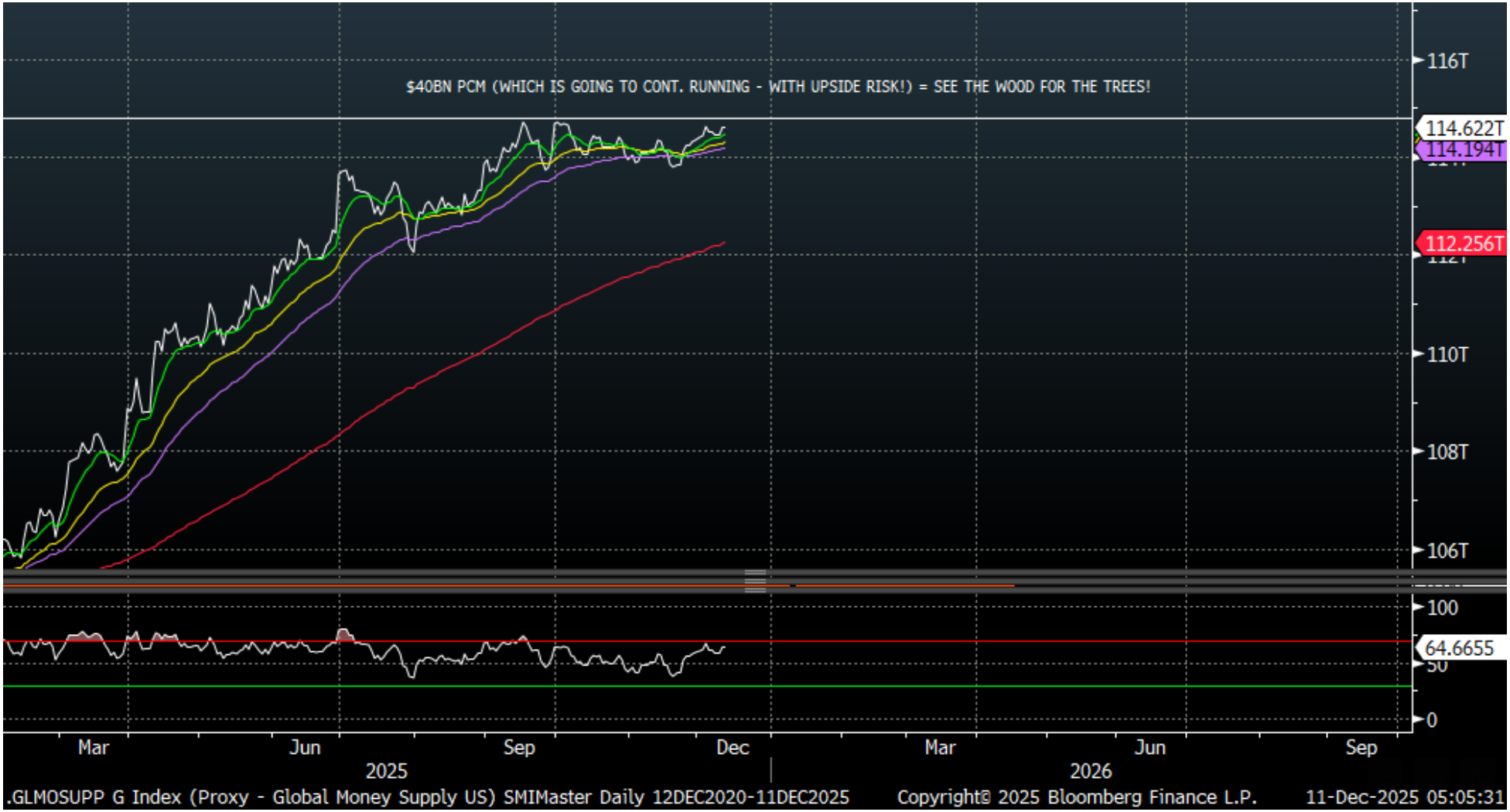Viewport: 1510px width, 812px height.
Task: Click the white 114.622T last-price tag
Action: (x=1462, y=128)
